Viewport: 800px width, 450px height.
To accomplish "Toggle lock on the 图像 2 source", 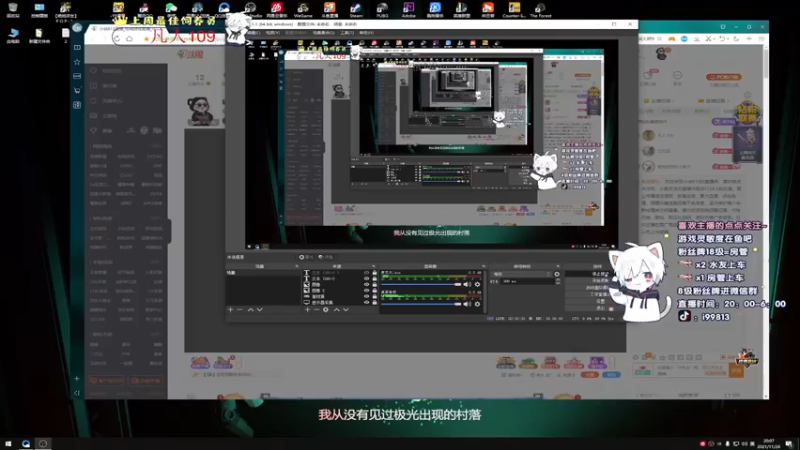I will coord(374,291).
